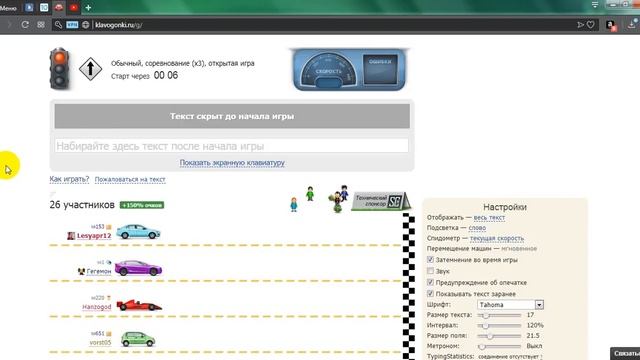This screenshot has width=640, height=360.
Task: Click the avatar icon beside Гегемон
Action: coord(81,271)
